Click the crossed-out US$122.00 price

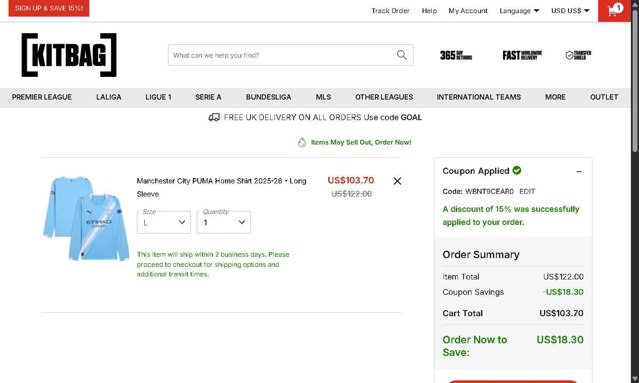pos(351,194)
